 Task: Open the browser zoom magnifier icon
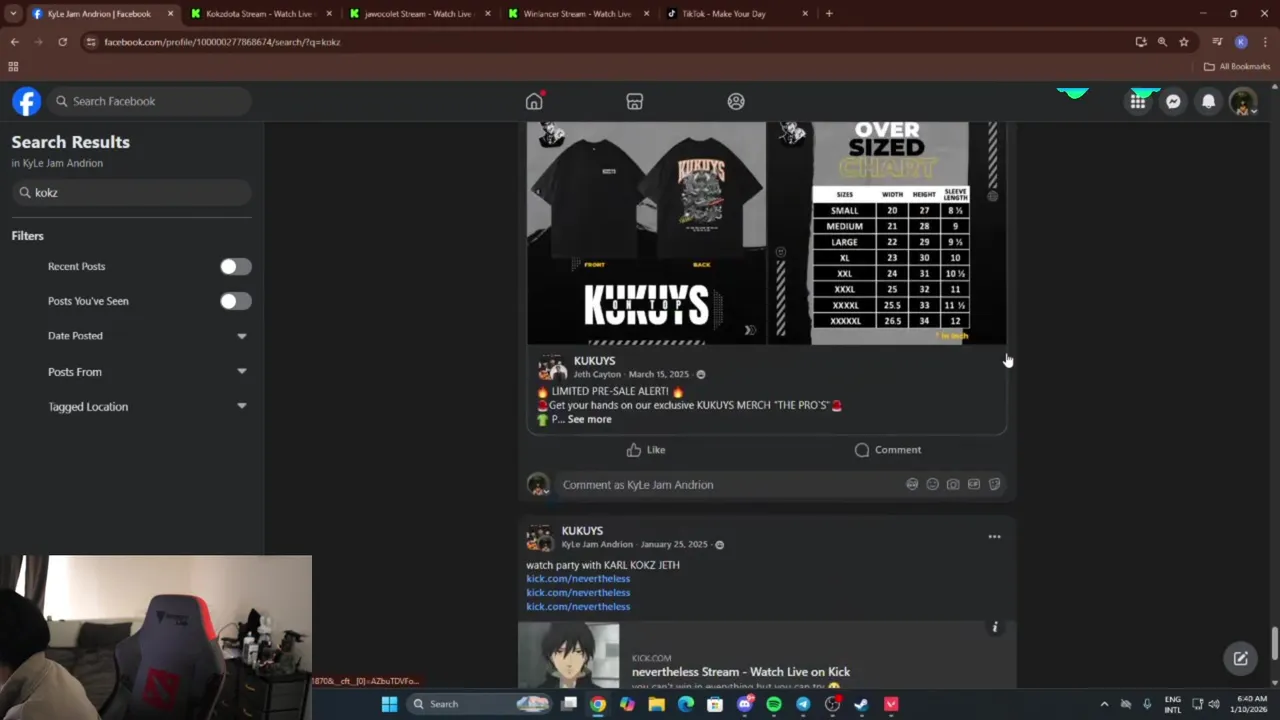tap(1162, 42)
